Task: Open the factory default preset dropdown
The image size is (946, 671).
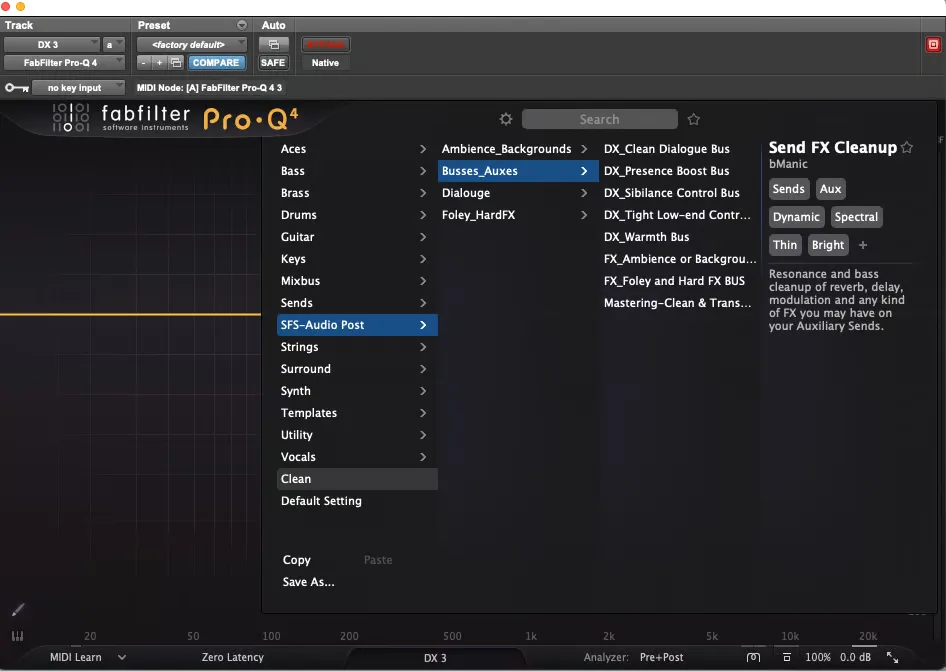Action: point(192,45)
